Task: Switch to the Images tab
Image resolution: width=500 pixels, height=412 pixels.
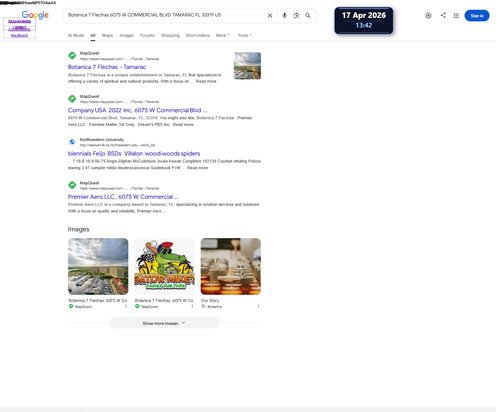Action: 126,35
